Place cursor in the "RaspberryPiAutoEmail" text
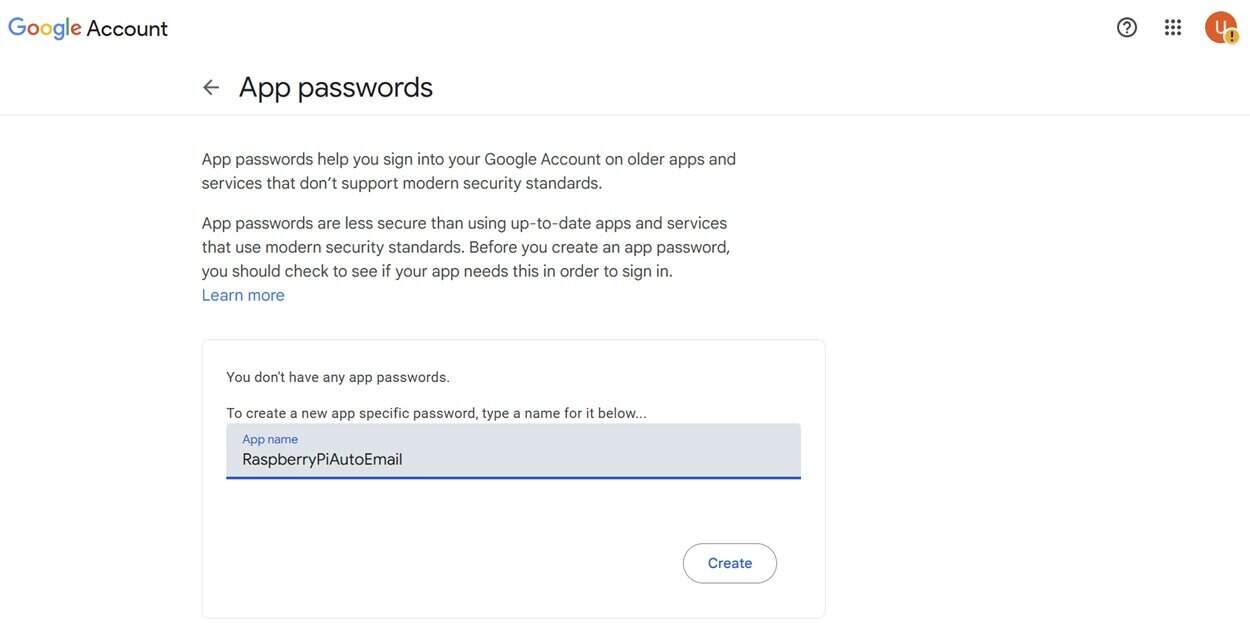The width and height of the screenshot is (1250, 628). (x=322, y=460)
